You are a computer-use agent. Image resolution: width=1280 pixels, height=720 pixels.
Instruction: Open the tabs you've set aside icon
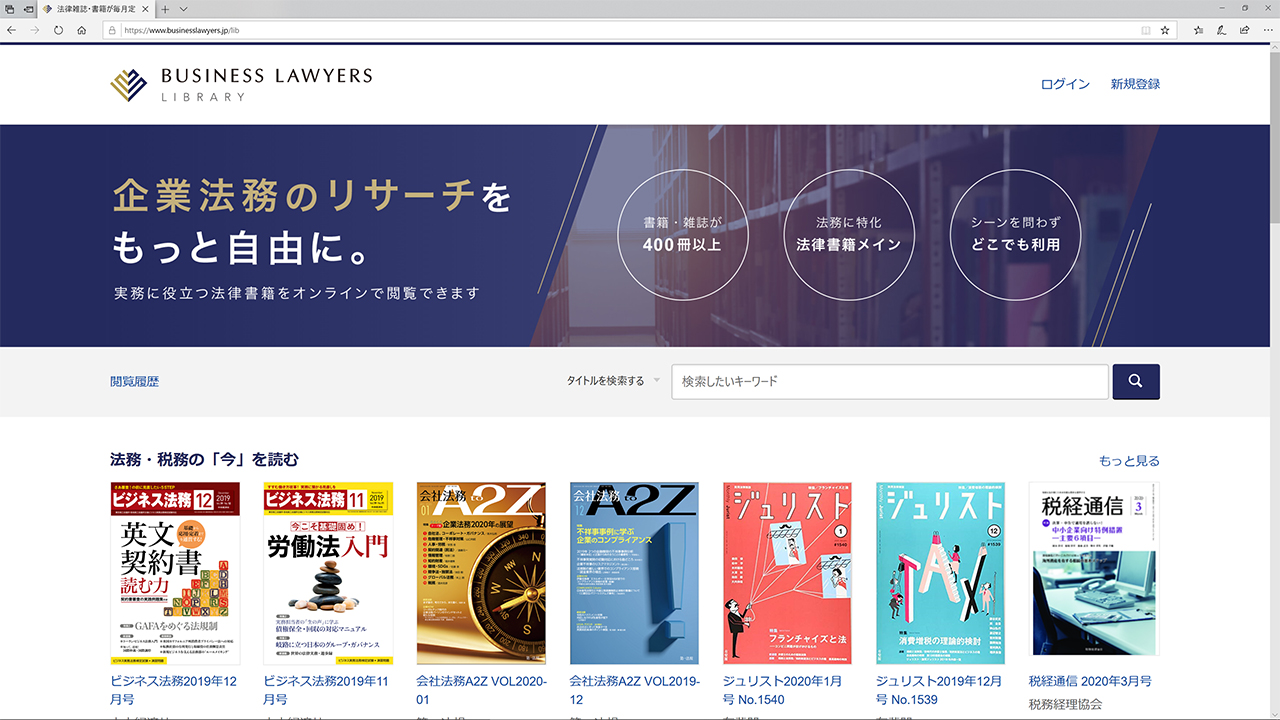point(9,9)
